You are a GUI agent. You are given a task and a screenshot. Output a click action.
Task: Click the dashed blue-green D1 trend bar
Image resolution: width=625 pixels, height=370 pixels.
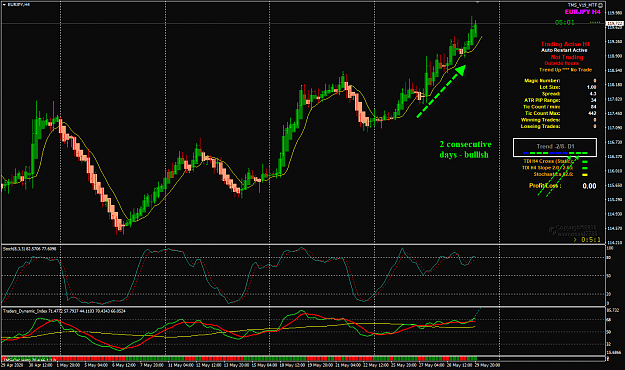(555, 153)
